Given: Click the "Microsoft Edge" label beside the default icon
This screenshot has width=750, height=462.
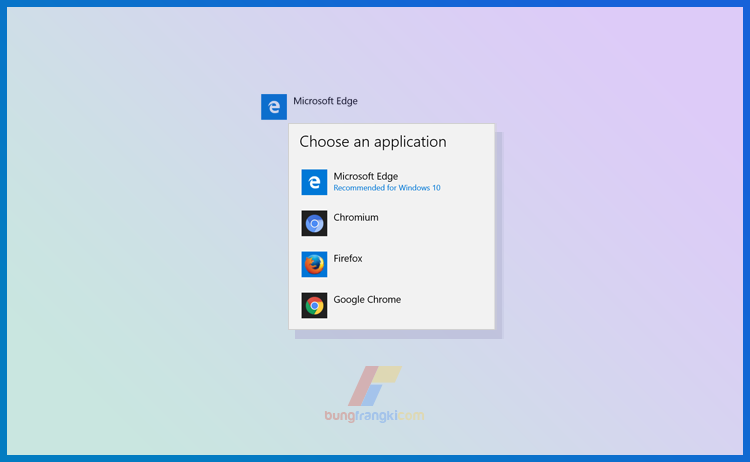Looking at the screenshot, I should tap(325, 101).
